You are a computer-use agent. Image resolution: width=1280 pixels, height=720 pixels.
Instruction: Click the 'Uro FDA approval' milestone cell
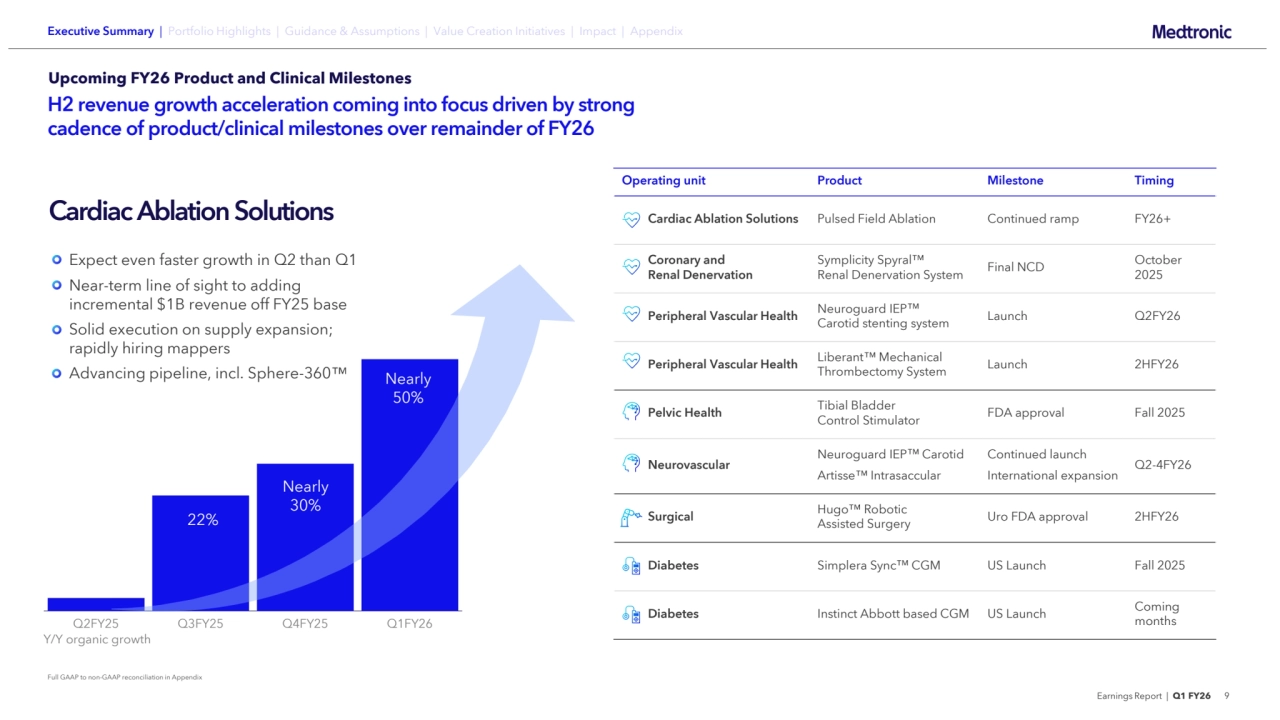pos(1037,517)
